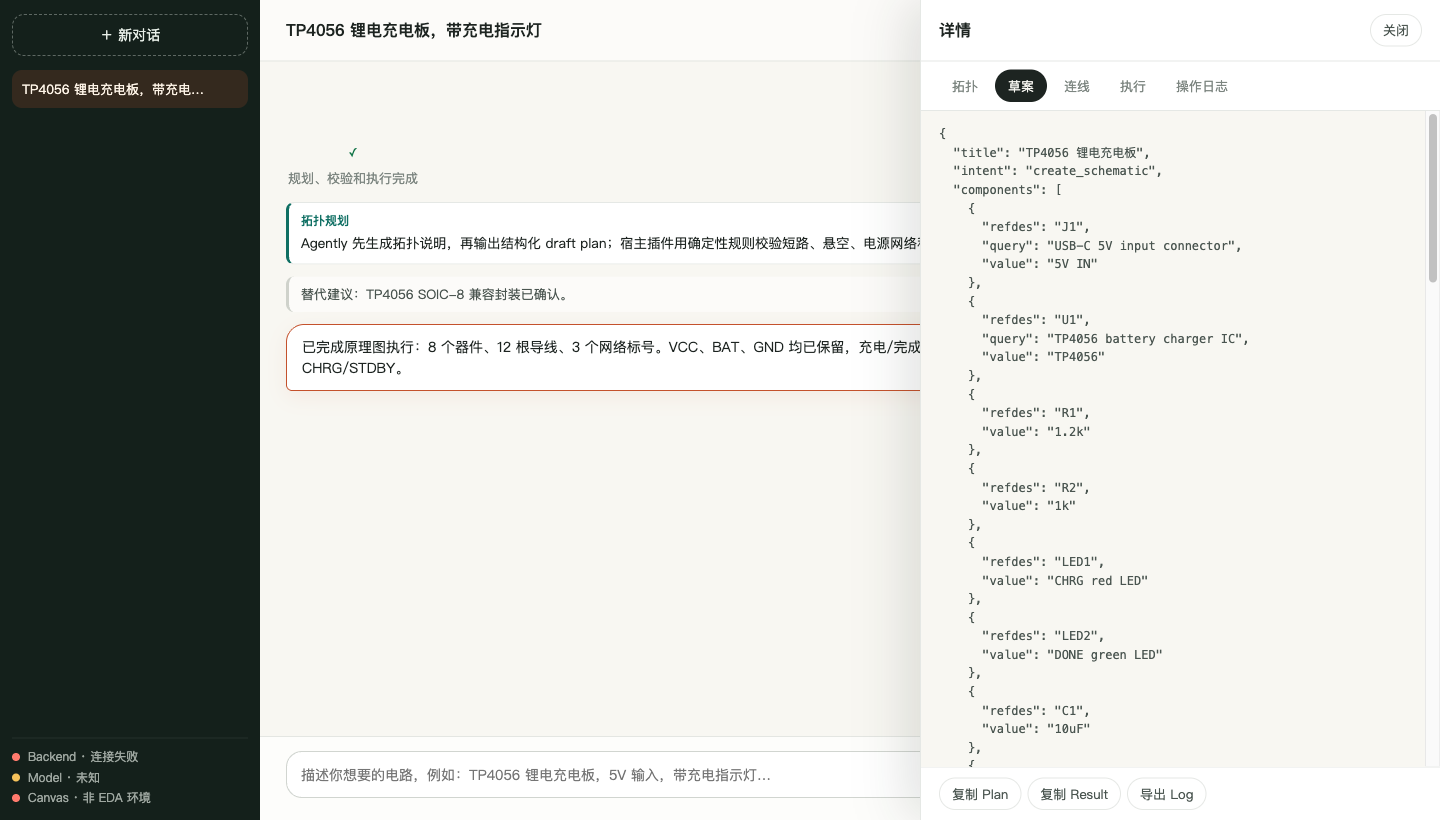Click the "components": [ JSON line
The height and width of the screenshot is (820, 1440).
1007,189
